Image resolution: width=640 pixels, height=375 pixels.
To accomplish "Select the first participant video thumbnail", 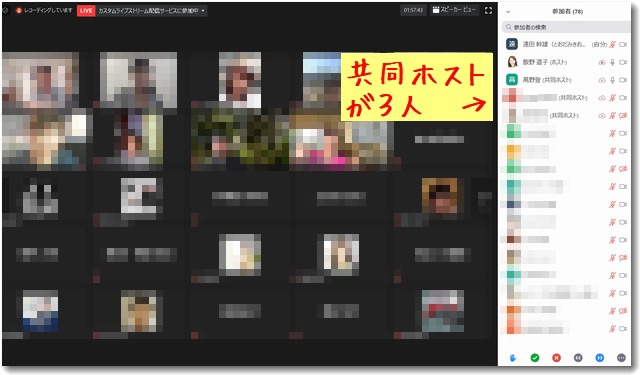I will 40,80.
